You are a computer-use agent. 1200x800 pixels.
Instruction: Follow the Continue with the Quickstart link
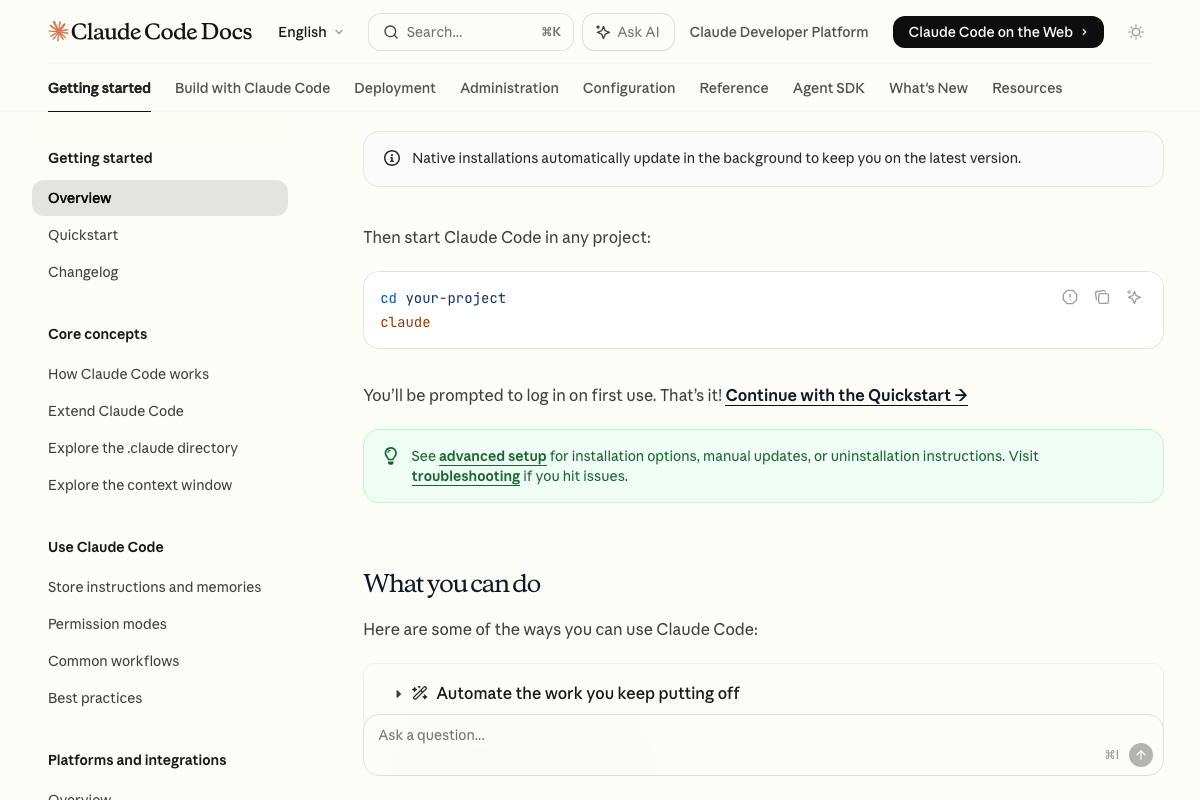pos(845,395)
